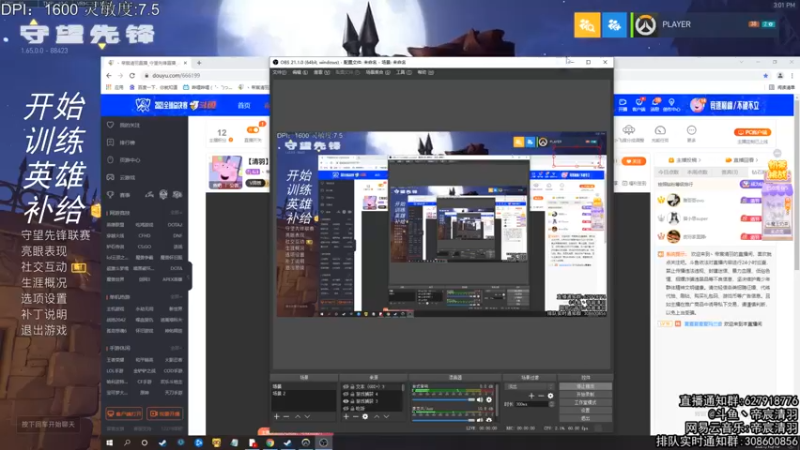
Task: Open the 开播 icon in Douyu header
Action: point(623,105)
